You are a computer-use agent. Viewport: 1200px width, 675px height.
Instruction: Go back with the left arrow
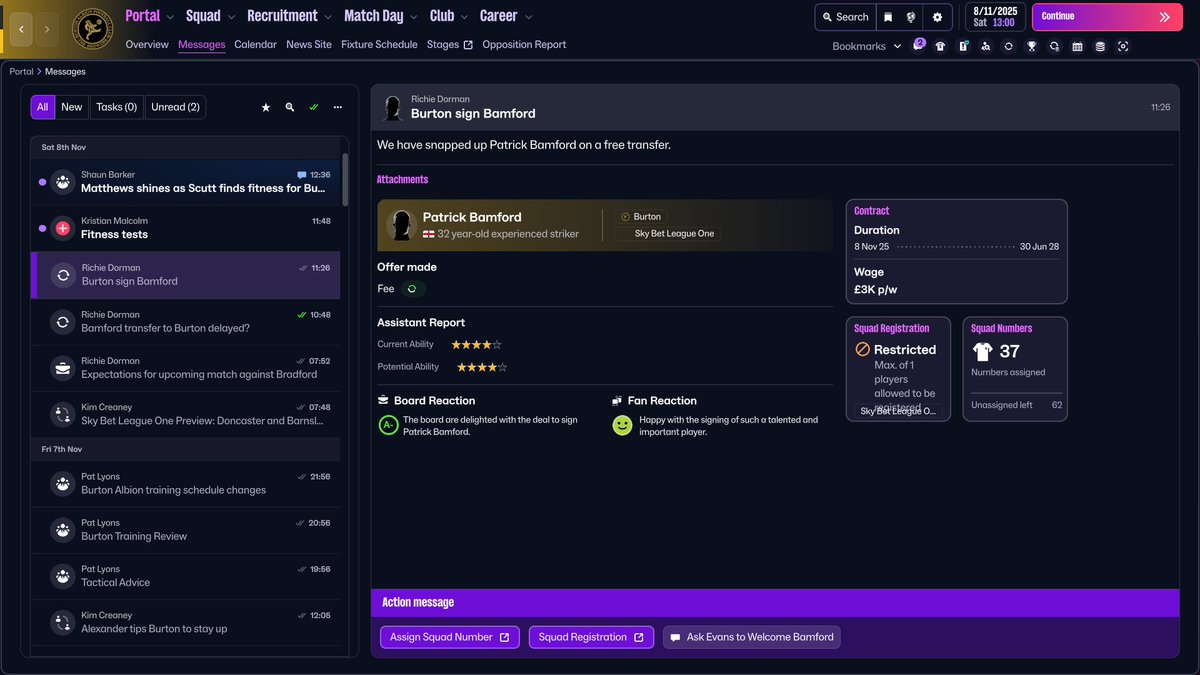[x=21, y=30]
